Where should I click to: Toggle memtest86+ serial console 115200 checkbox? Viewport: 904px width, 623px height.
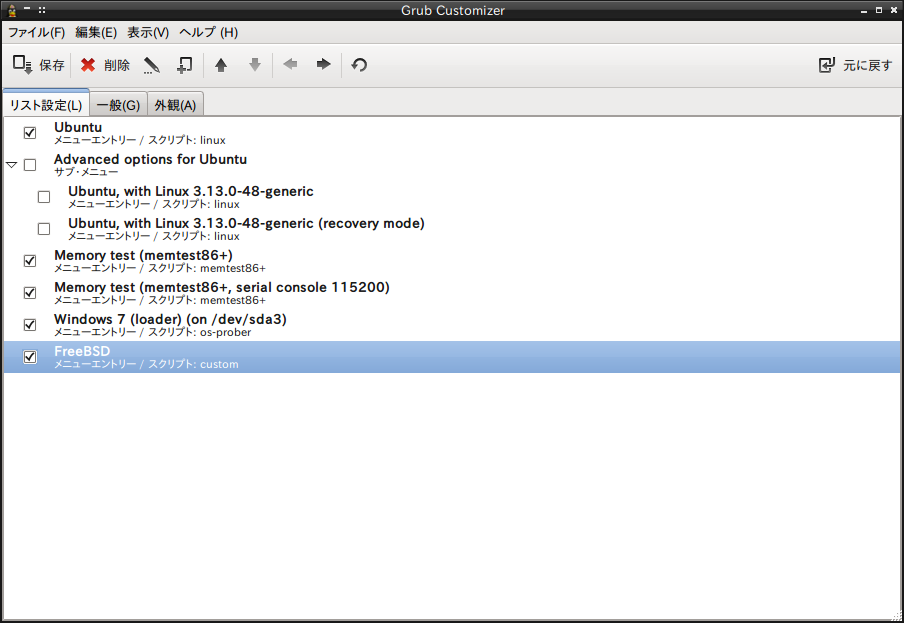[x=30, y=293]
